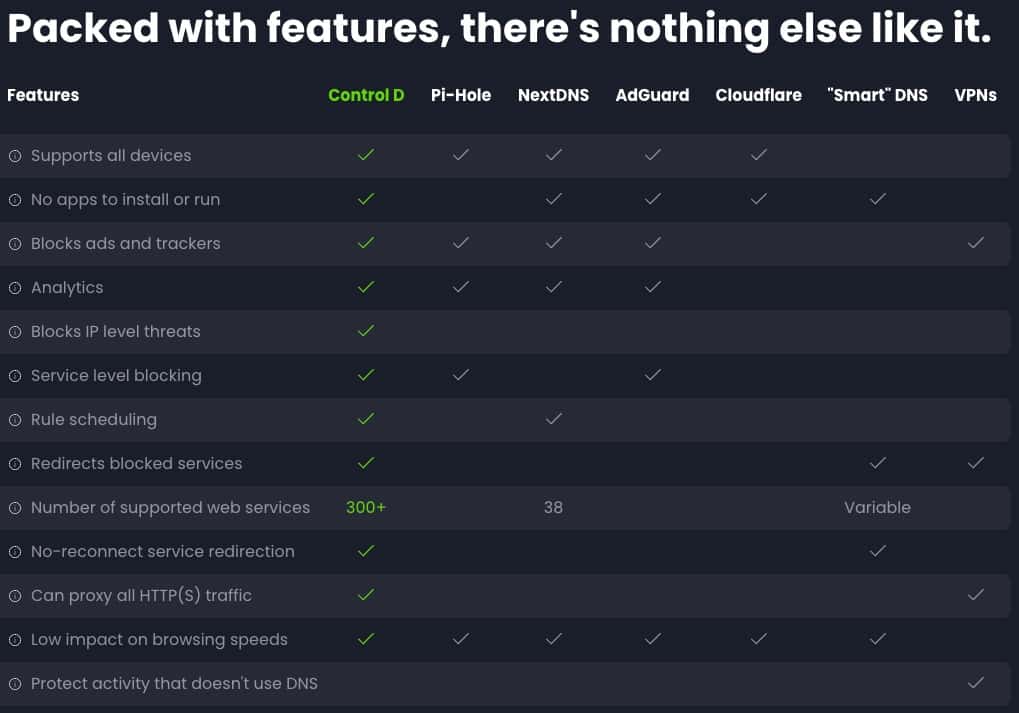Click the info icon next to Rule scheduling
The image size is (1019, 713).
(x=15, y=420)
